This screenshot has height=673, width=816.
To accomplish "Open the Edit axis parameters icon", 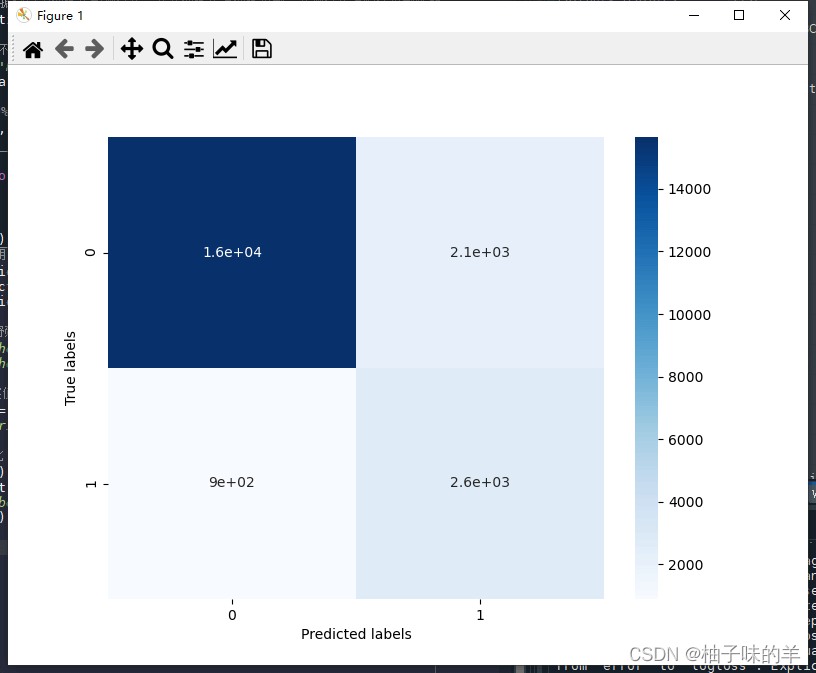I will pos(225,49).
